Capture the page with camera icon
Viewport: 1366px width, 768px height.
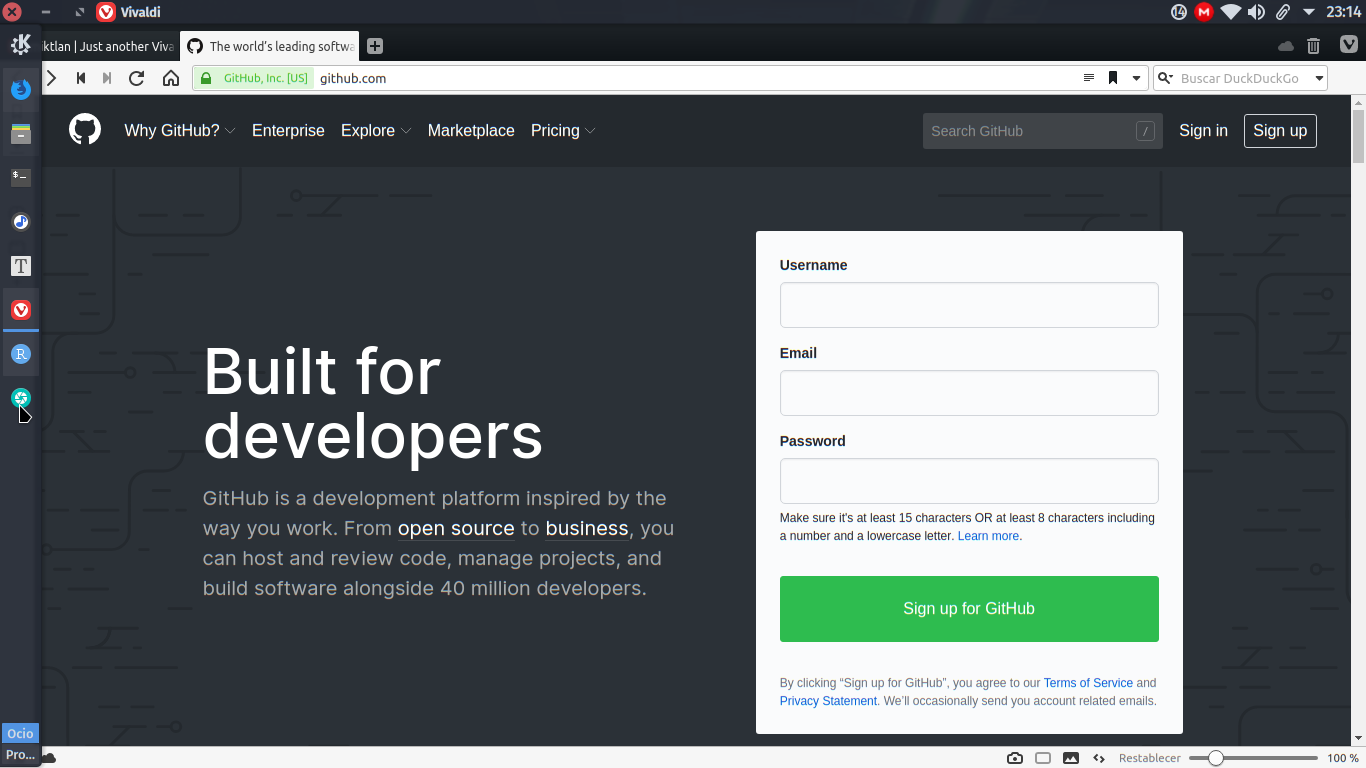(x=1015, y=758)
